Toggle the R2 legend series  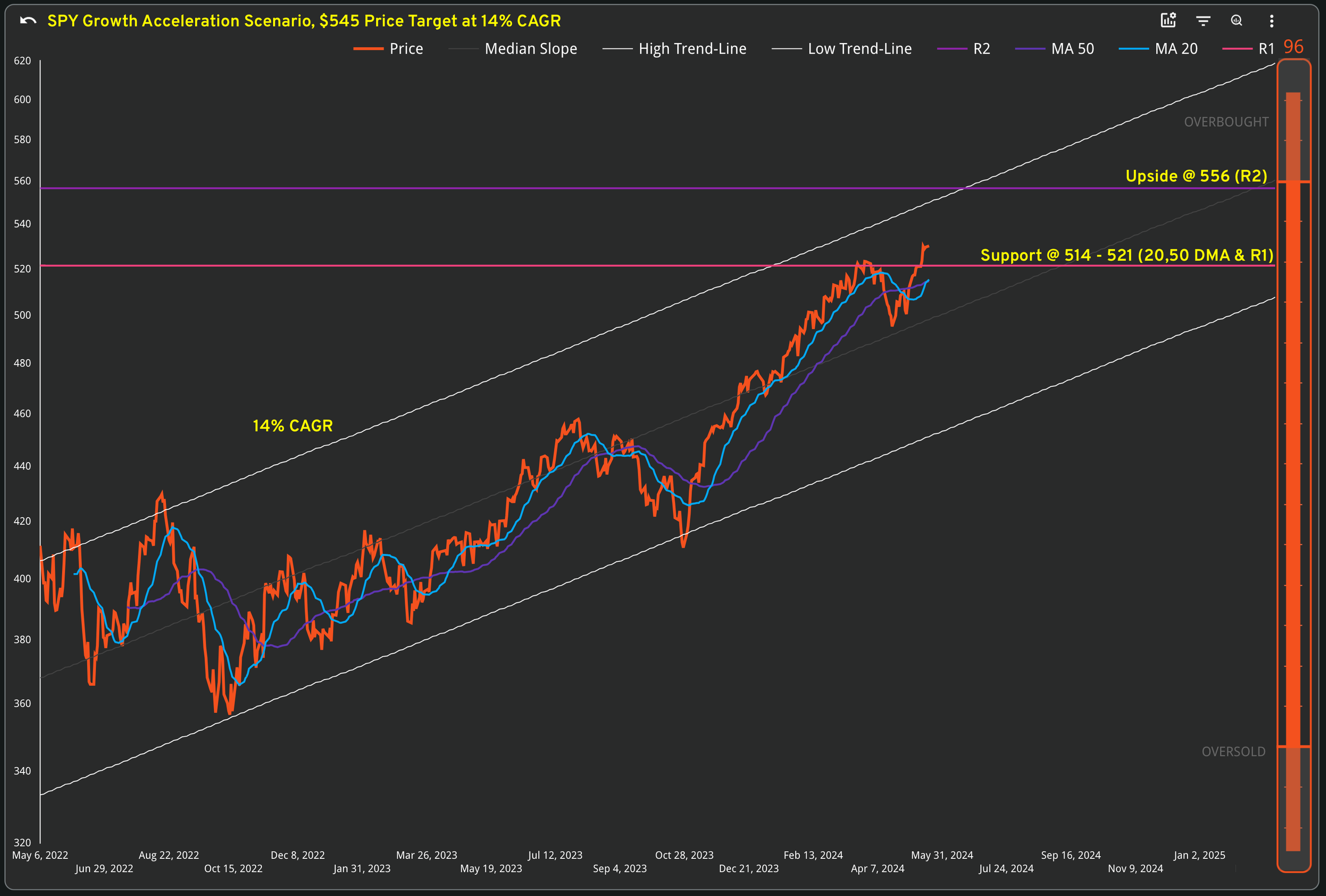(964, 49)
